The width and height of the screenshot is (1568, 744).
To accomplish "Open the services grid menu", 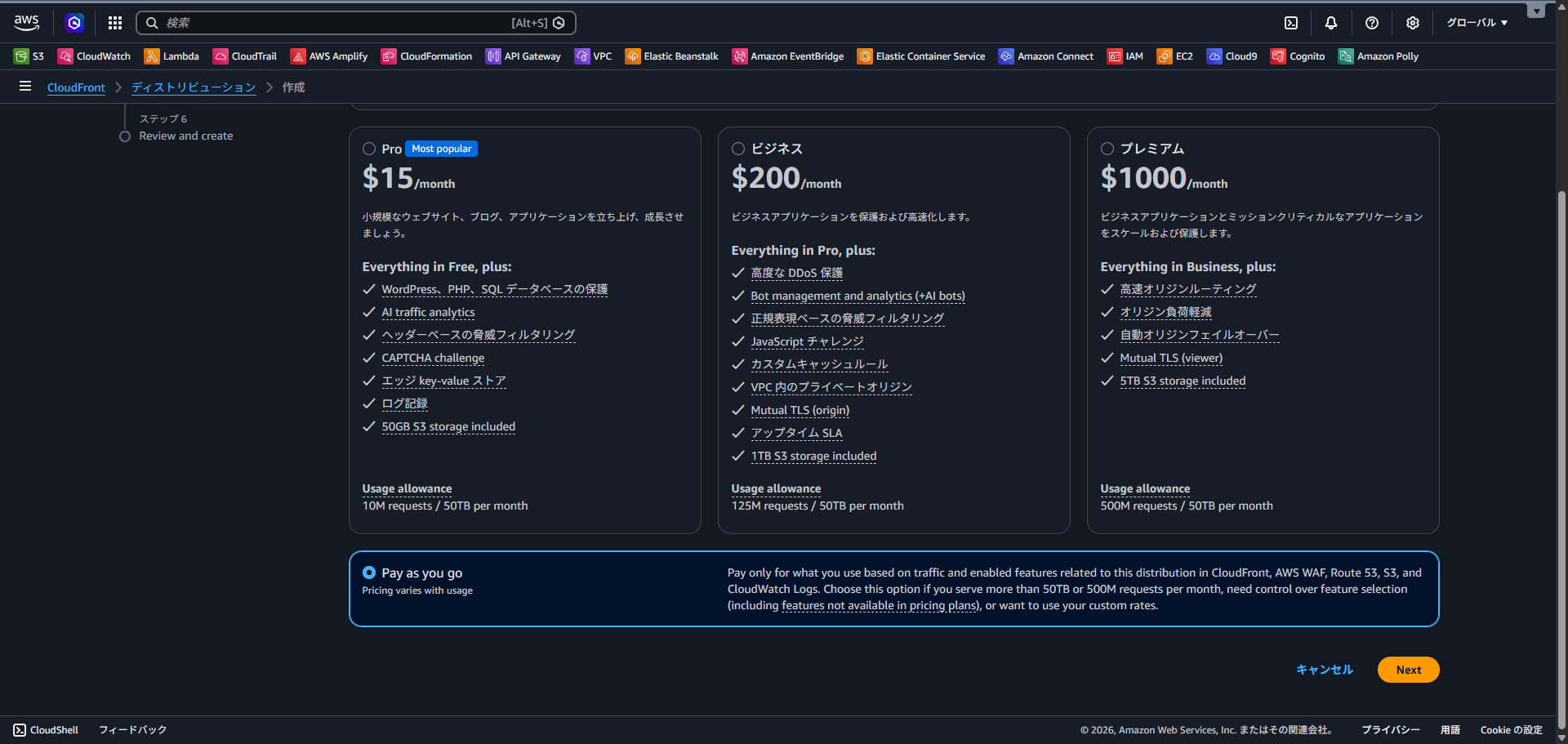I will point(115,23).
